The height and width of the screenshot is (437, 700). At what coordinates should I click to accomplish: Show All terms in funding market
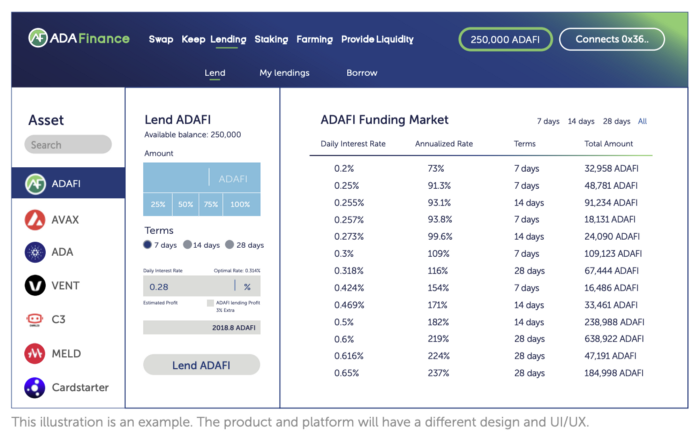click(642, 121)
